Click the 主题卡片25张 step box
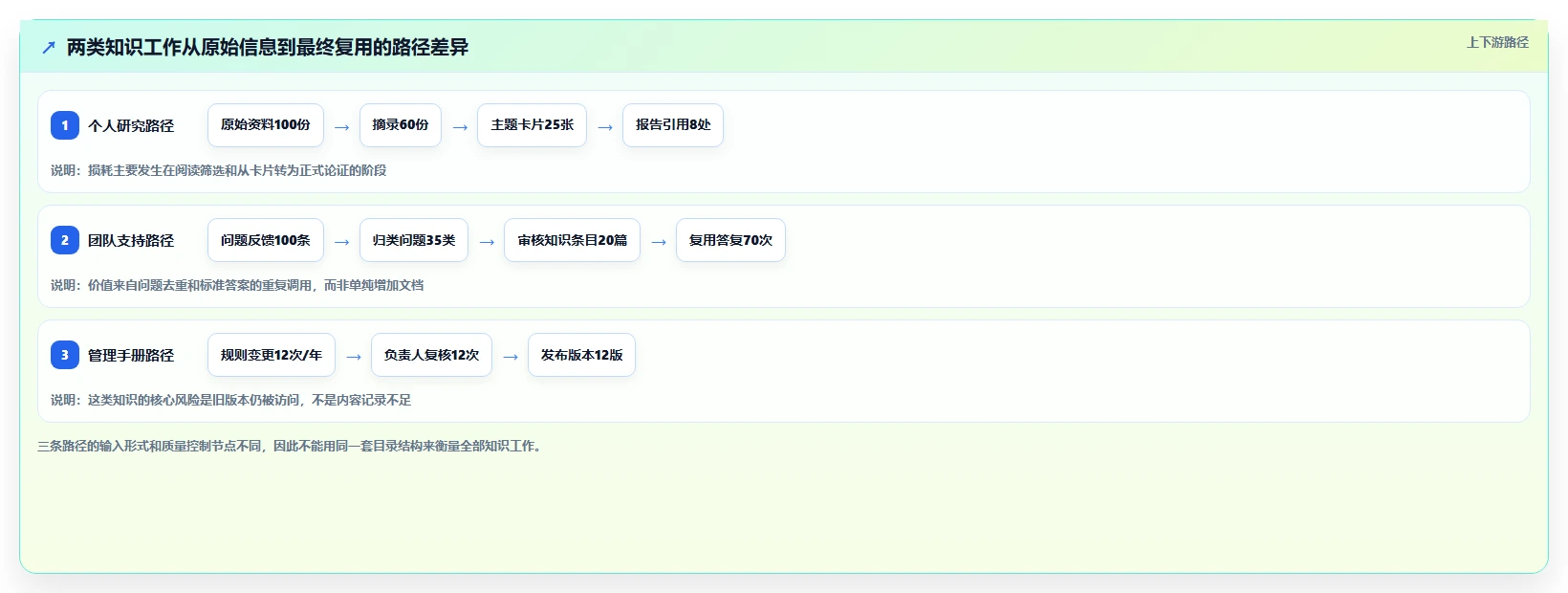 532,125
